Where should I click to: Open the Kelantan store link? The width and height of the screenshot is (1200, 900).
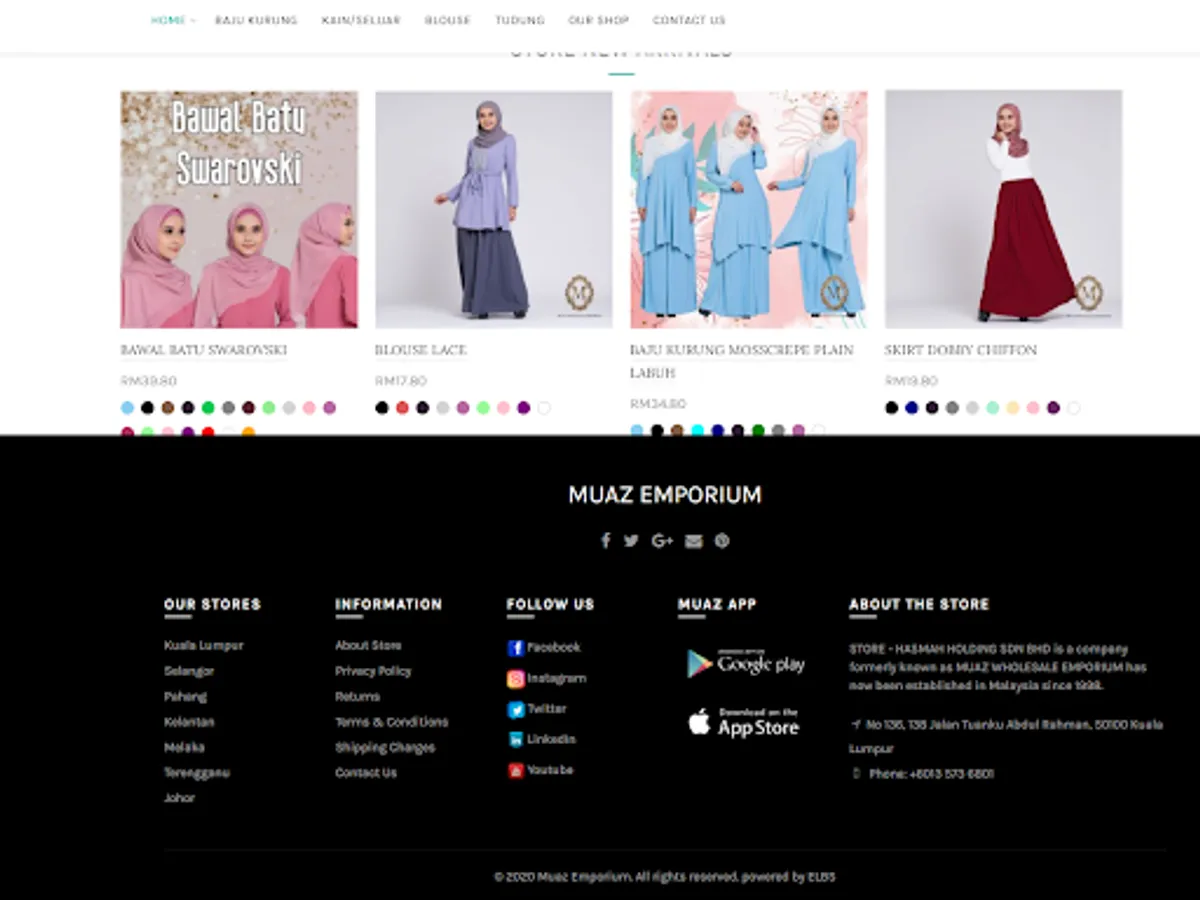tap(189, 722)
